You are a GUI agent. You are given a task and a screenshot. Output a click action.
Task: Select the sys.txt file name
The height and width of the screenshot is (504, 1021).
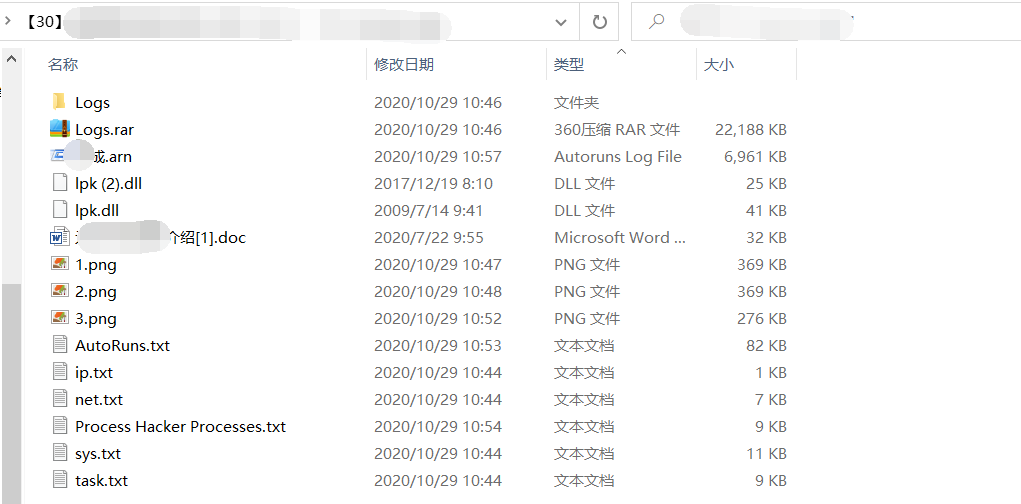point(98,453)
